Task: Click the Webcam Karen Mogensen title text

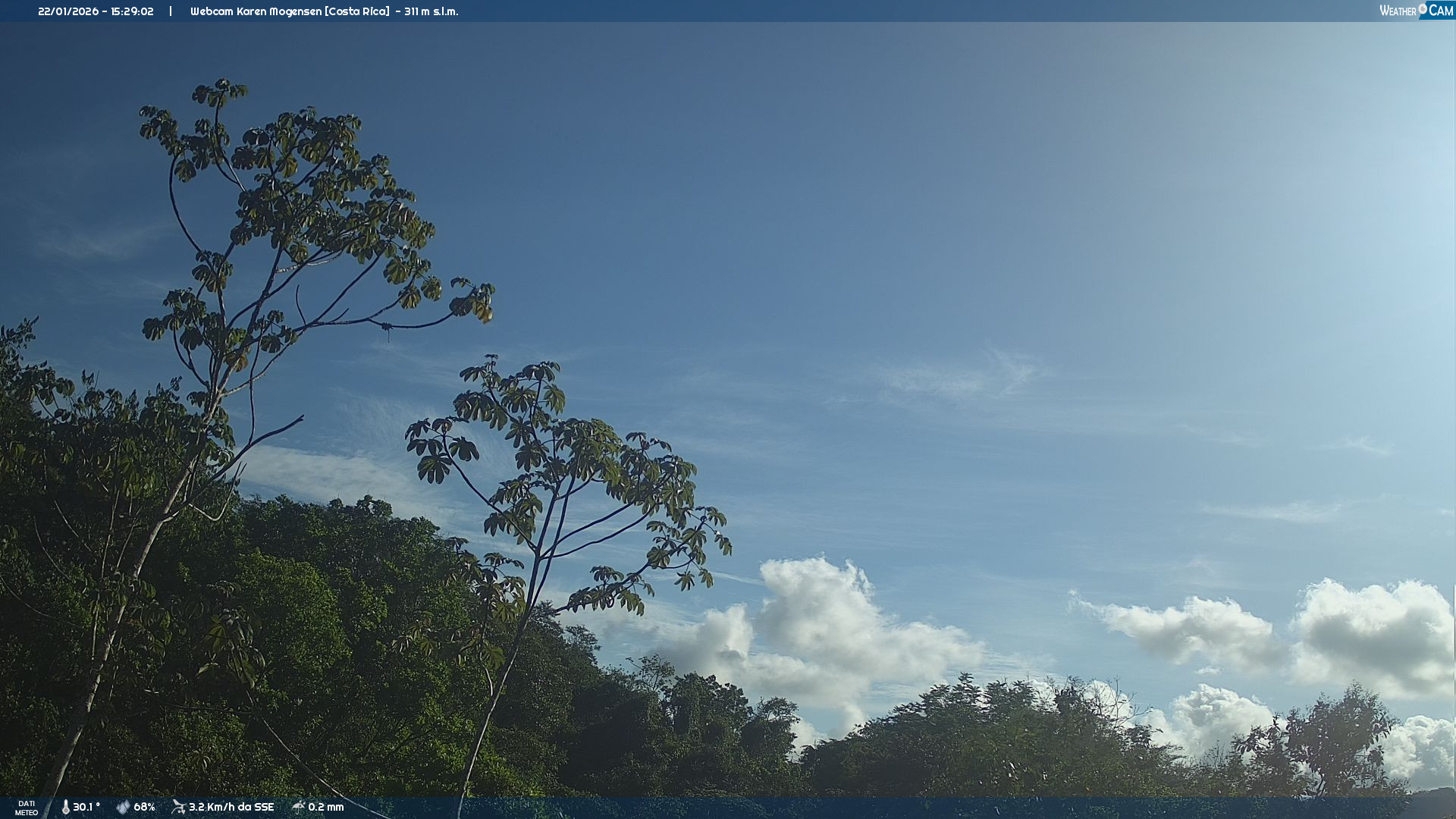Action: click(256, 11)
